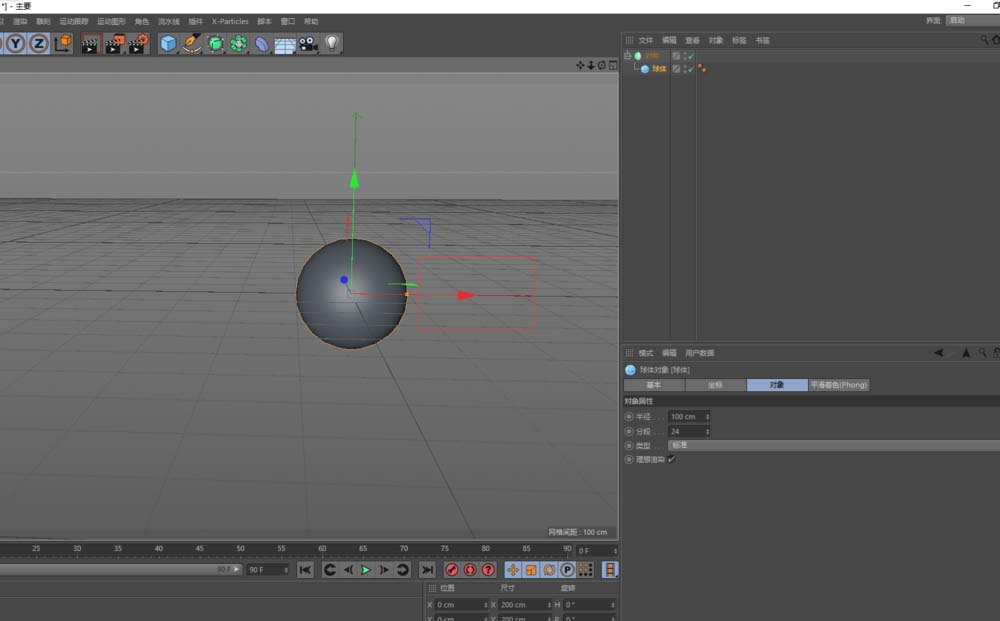The image size is (1000, 621).
Task: Click the X position input field
Action: click(x=460, y=604)
